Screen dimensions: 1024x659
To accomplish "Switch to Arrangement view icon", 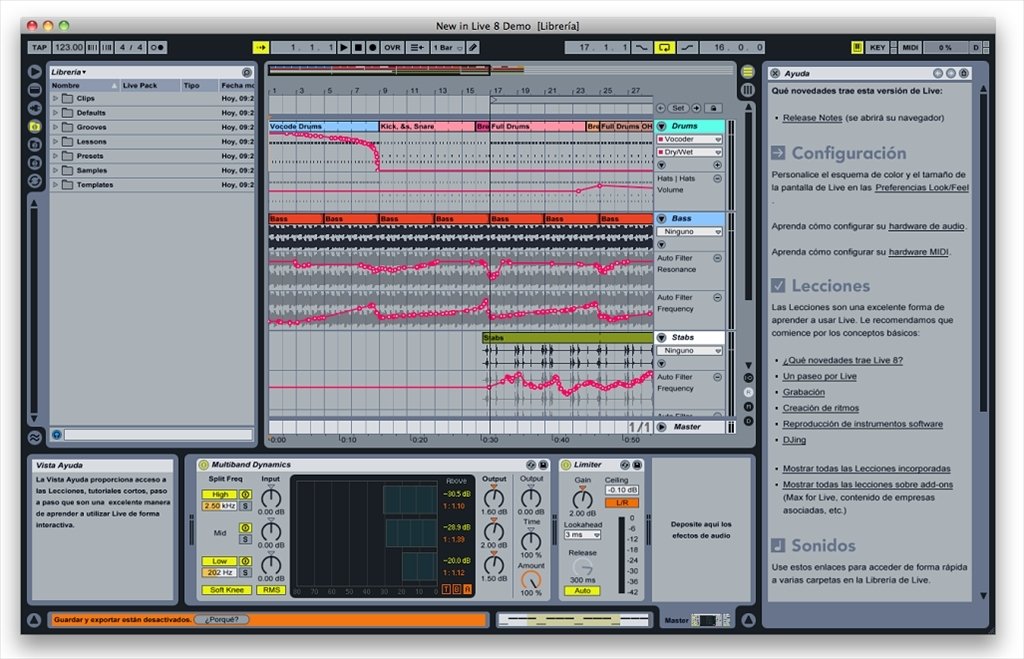I will click(x=748, y=72).
